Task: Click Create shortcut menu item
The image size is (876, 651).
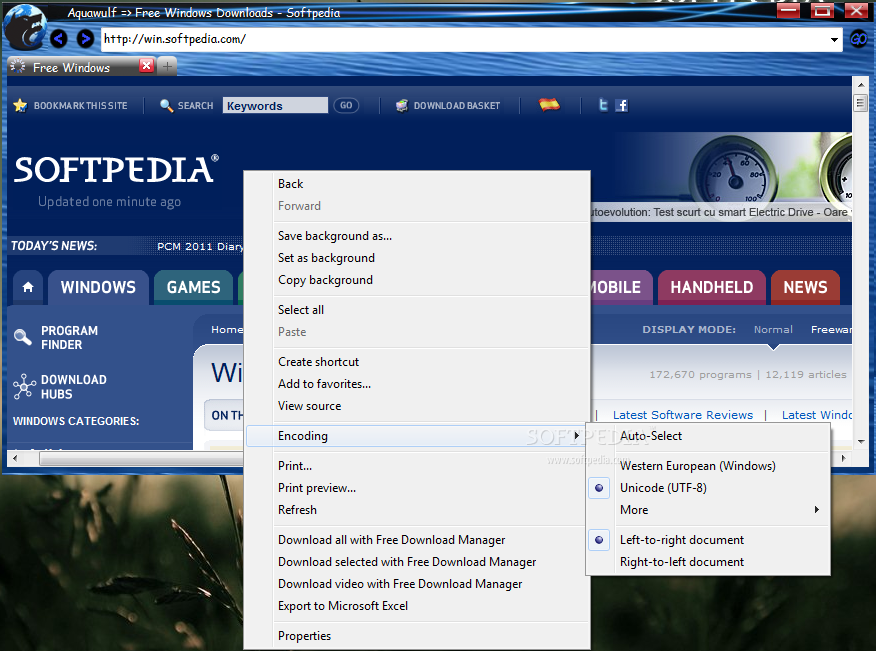Action: [x=417, y=362]
